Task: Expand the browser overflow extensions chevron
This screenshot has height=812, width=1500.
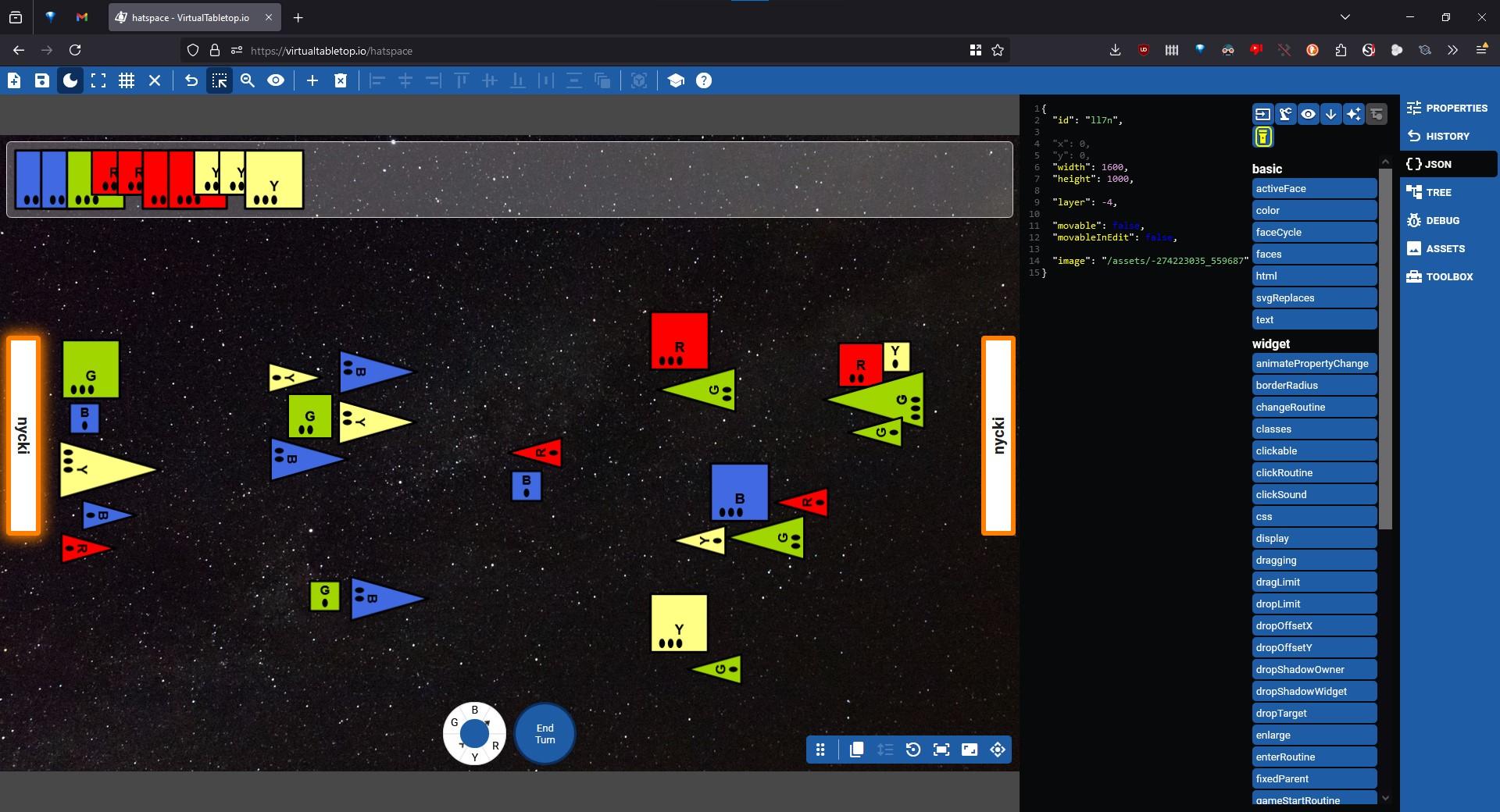Action: [x=1452, y=50]
